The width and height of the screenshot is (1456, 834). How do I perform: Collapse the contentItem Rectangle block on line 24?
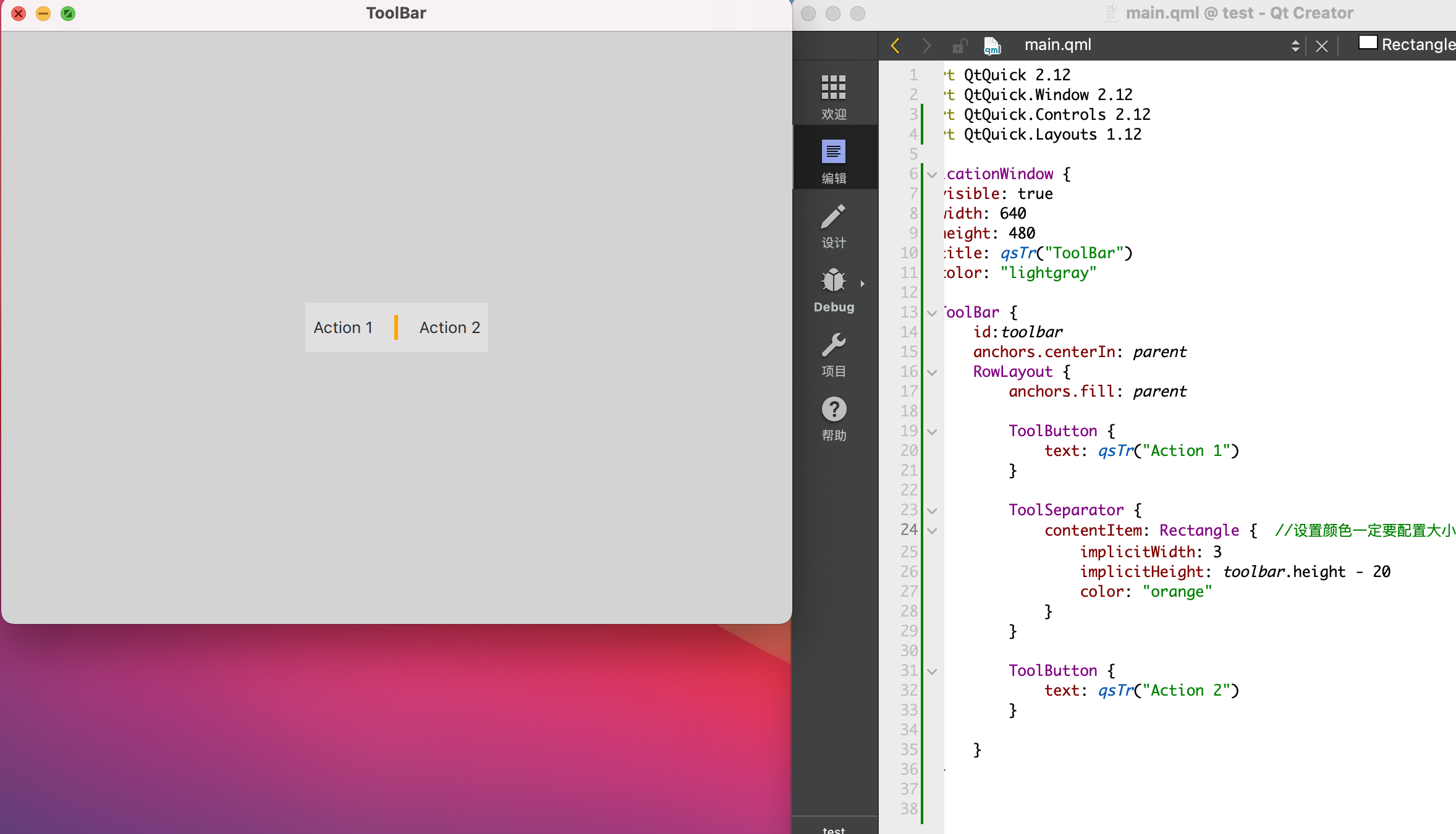[x=933, y=531]
